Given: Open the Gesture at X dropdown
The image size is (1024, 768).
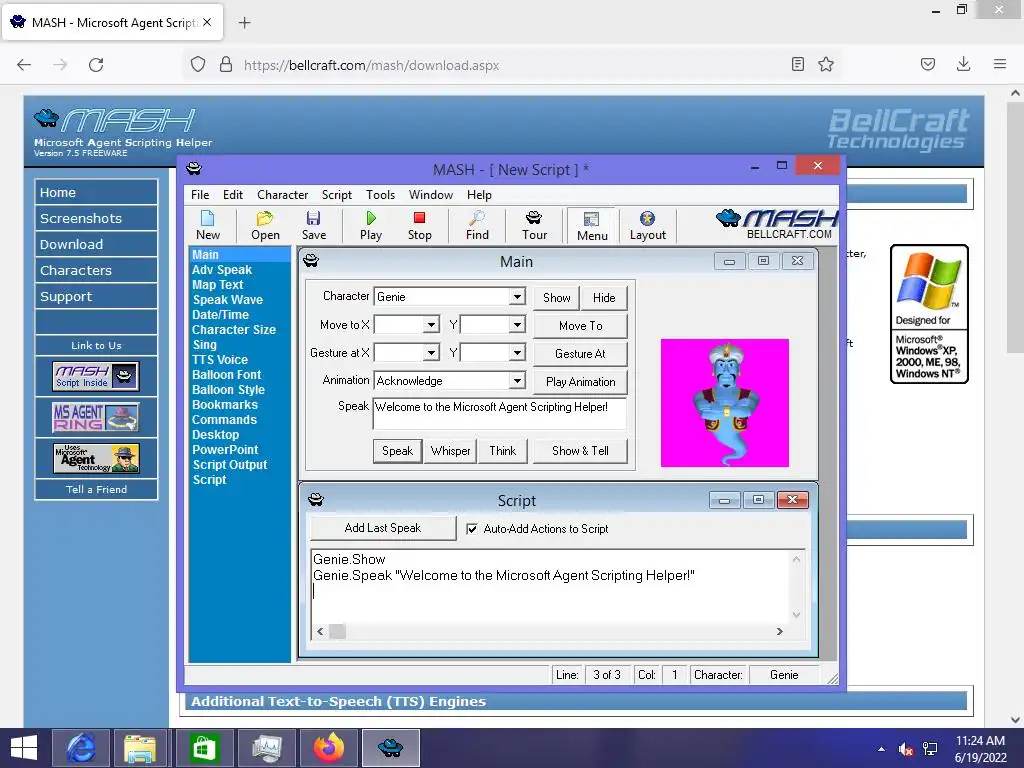Looking at the screenshot, I should point(431,353).
